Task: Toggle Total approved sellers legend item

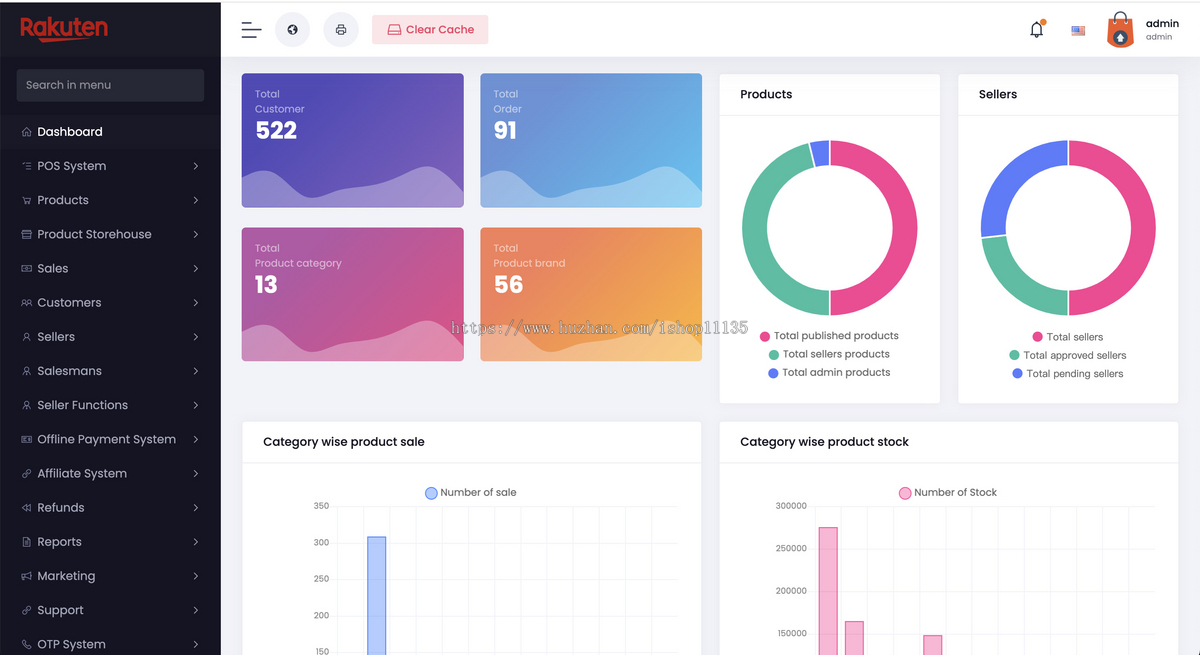Action: point(1068,355)
